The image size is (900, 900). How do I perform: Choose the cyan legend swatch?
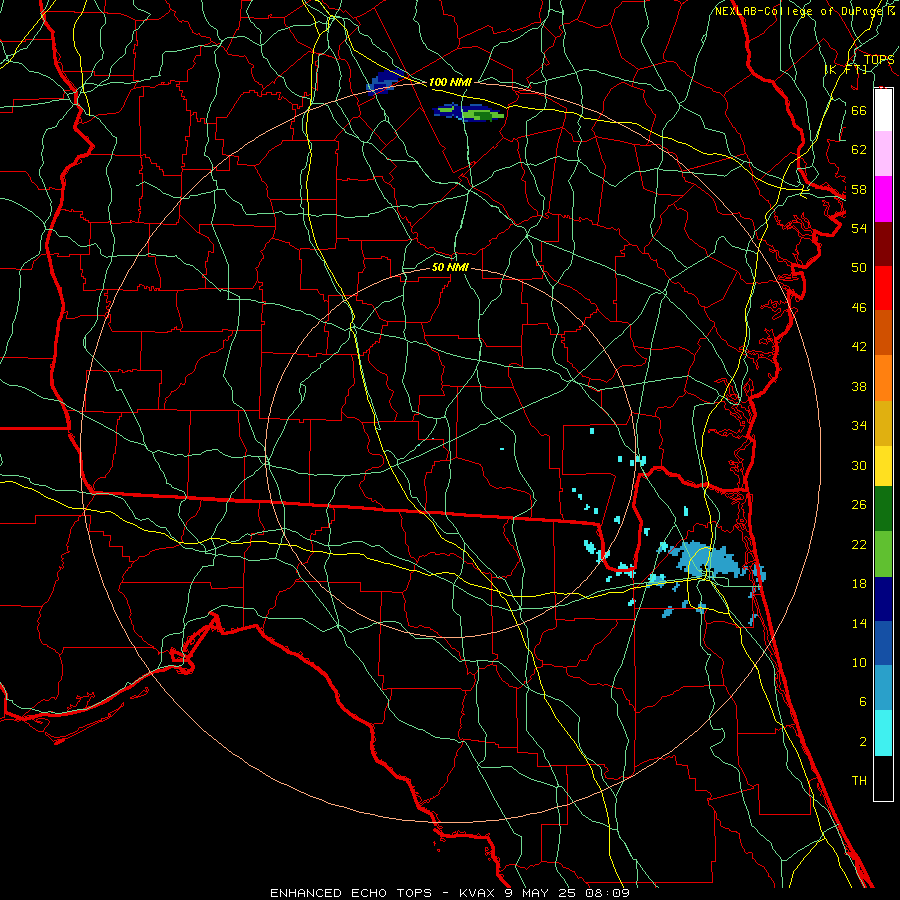tap(883, 733)
